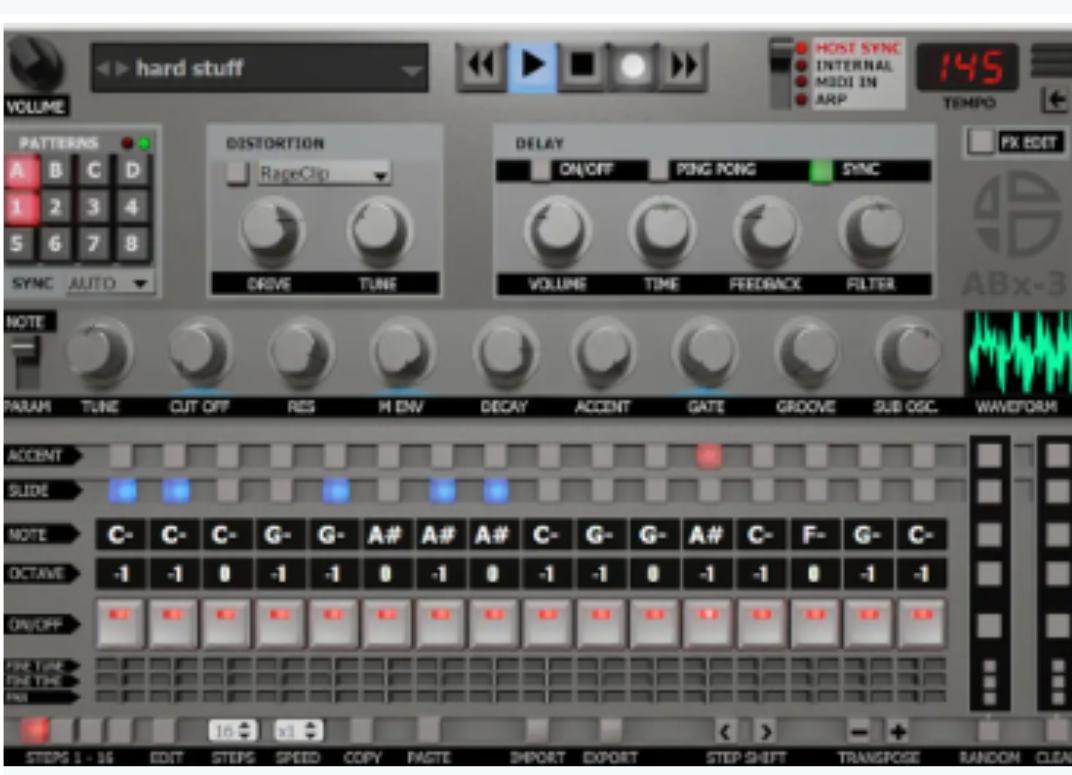Toggle the distortion enable checkbox
This screenshot has height=775, width=1072.
click(237, 173)
